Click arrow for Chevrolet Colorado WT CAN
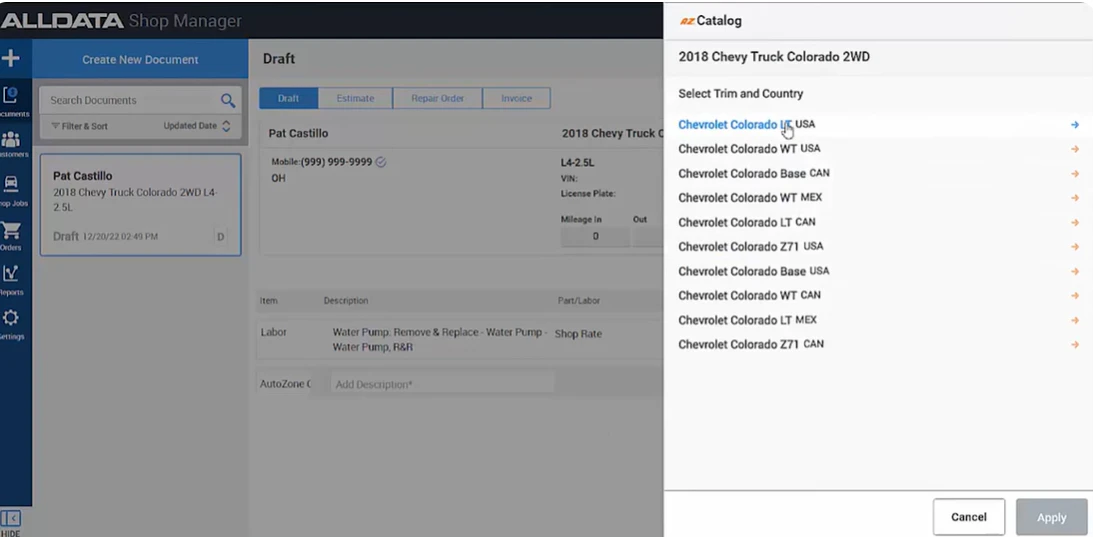Screen dimensions: 1093x537 (1075, 296)
